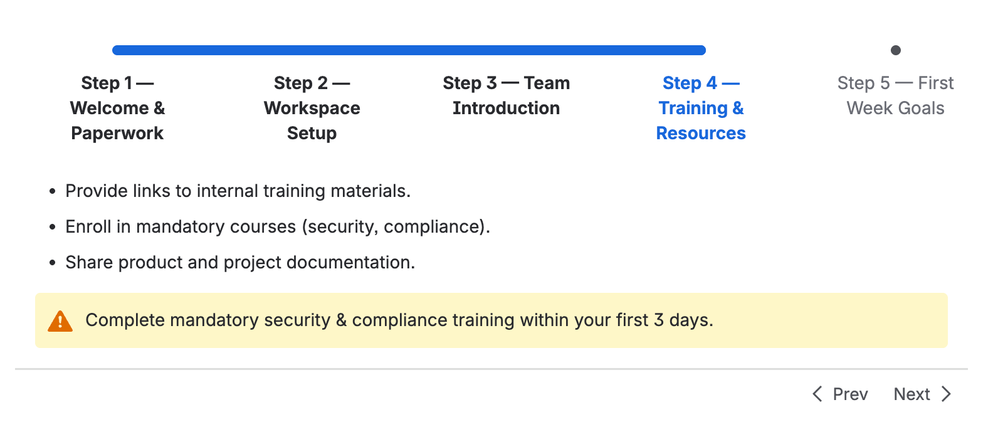
Task: Click the progress bar above Step 3 label
Action: click(506, 50)
